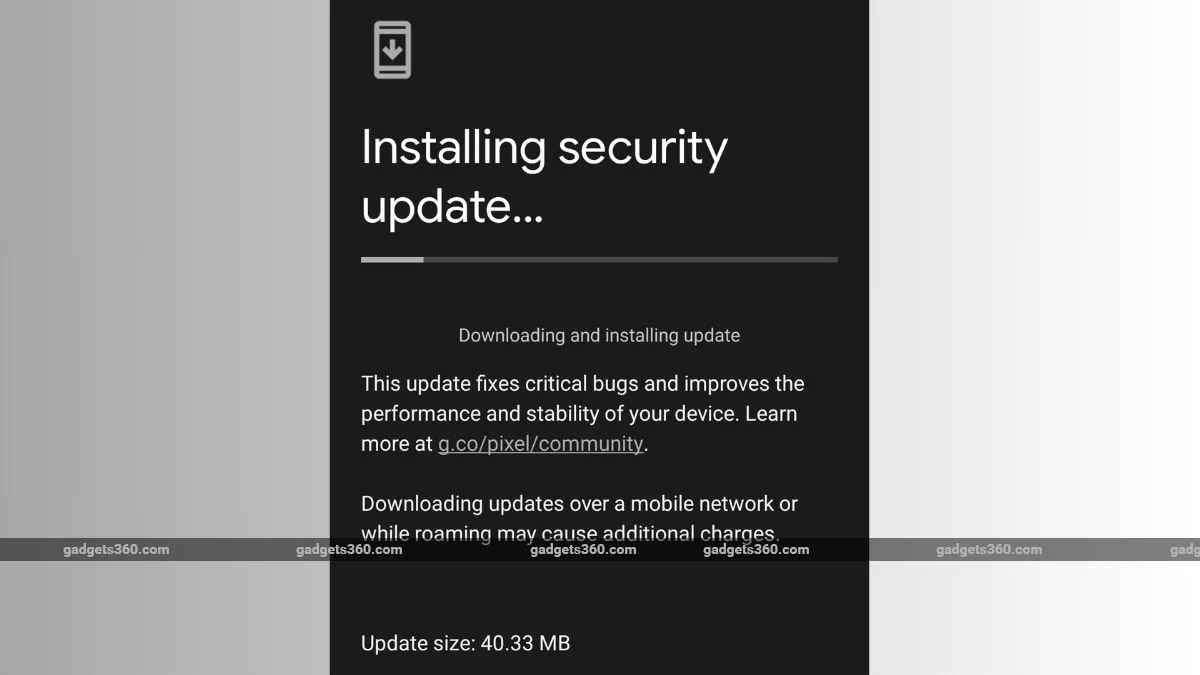Click the filled portion of the progress bar
This screenshot has height=675, width=1200.
392,260
